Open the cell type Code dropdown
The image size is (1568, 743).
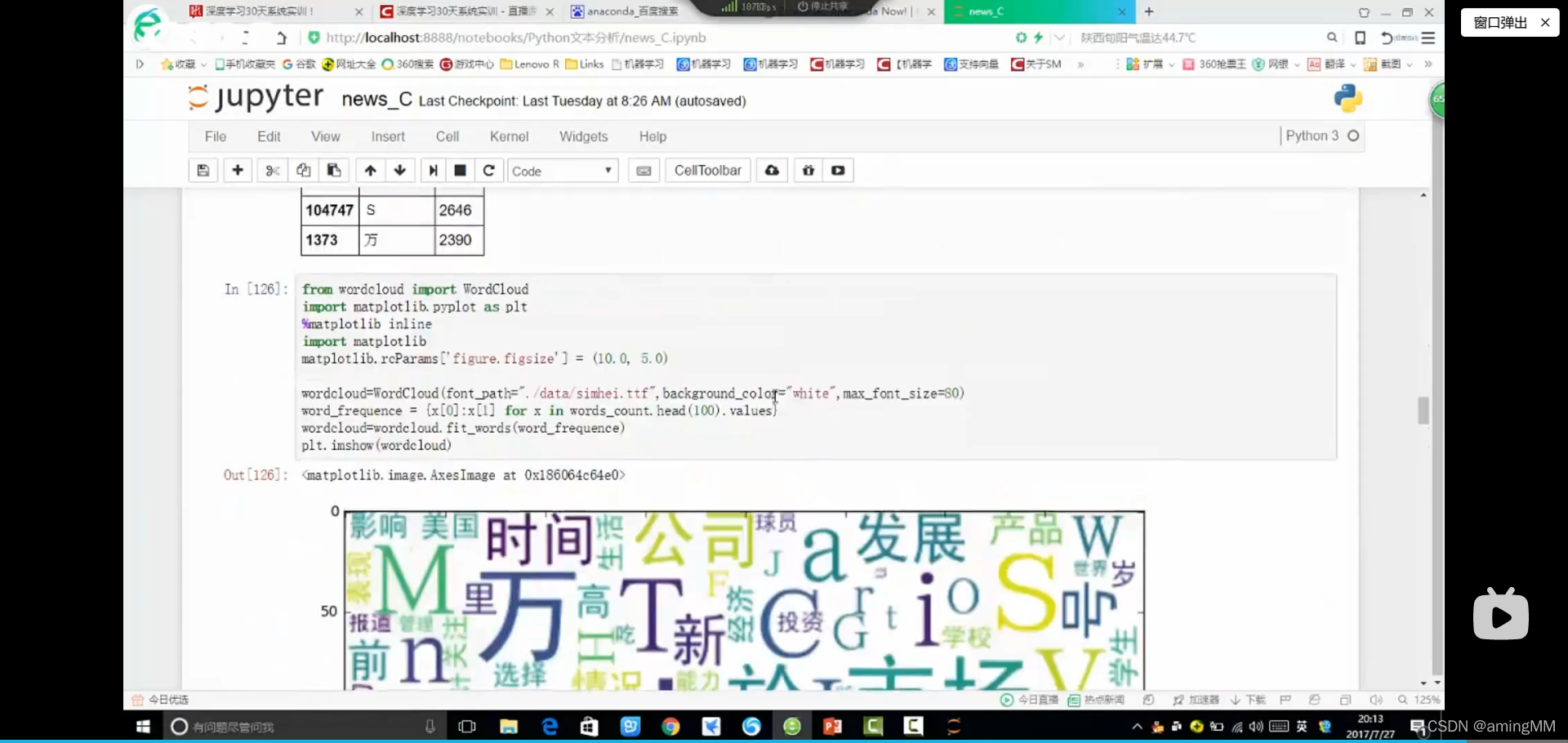[x=562, y=171]
